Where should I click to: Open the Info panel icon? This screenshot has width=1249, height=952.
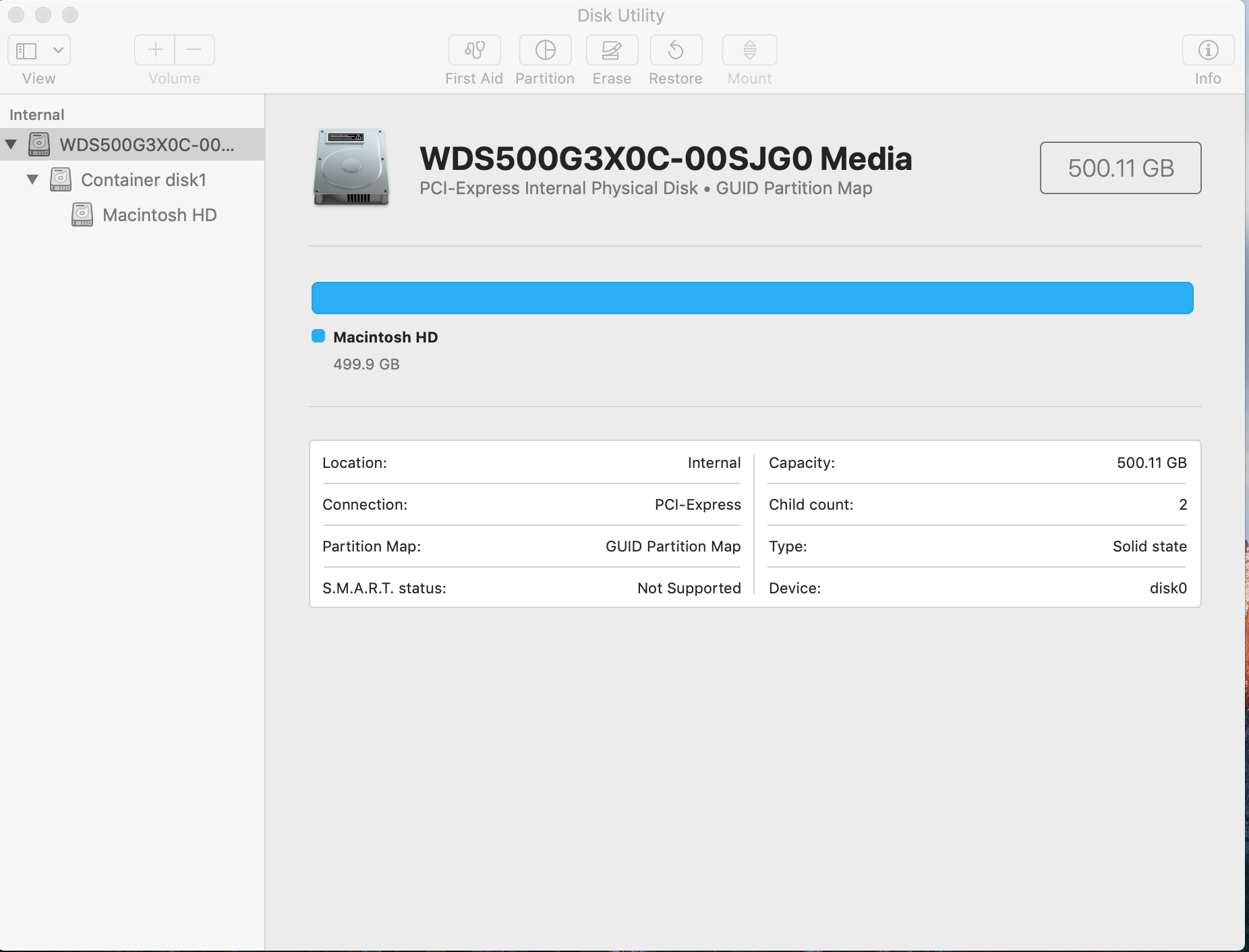tap(1208, 51)
